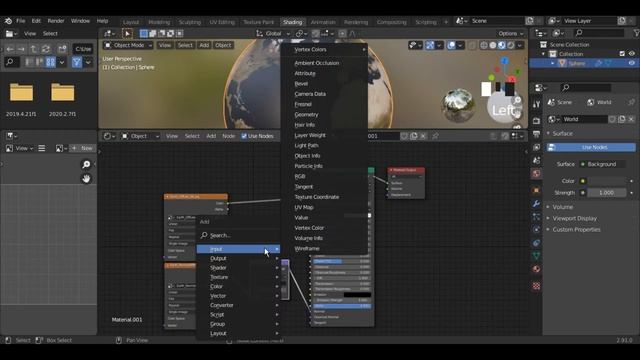Open the Vector submenu in Add menu
Screen dimensions: 640x360
tap(238, 296)
